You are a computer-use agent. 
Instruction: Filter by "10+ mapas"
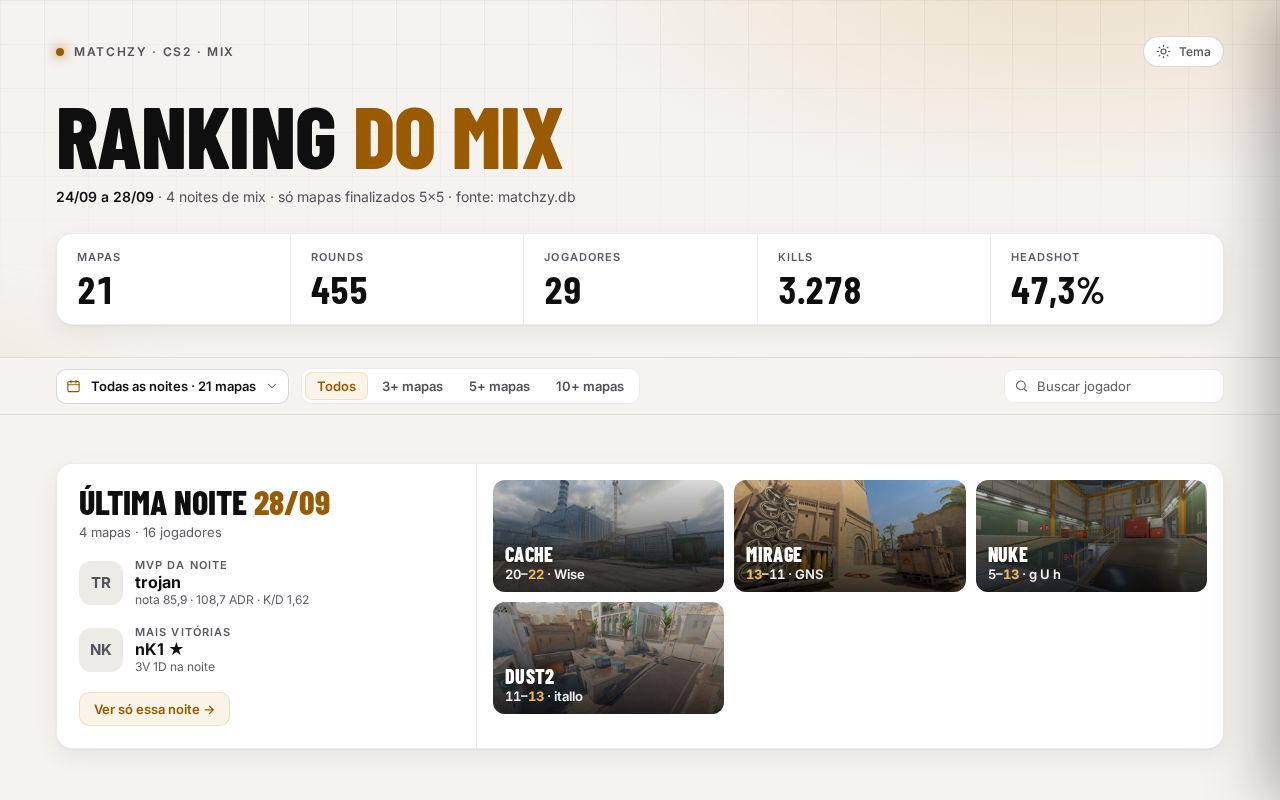590,386
